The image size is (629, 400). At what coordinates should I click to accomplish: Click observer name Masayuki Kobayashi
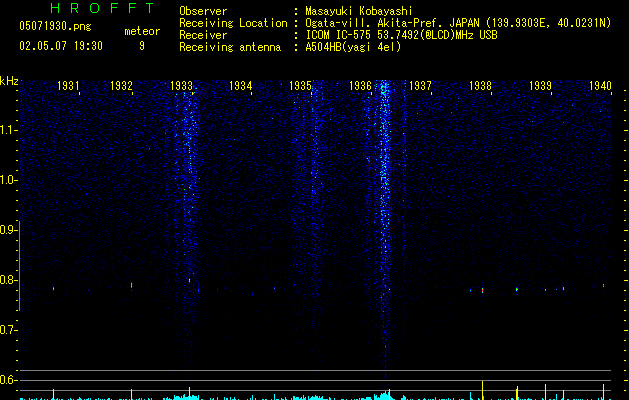point(359,11)
